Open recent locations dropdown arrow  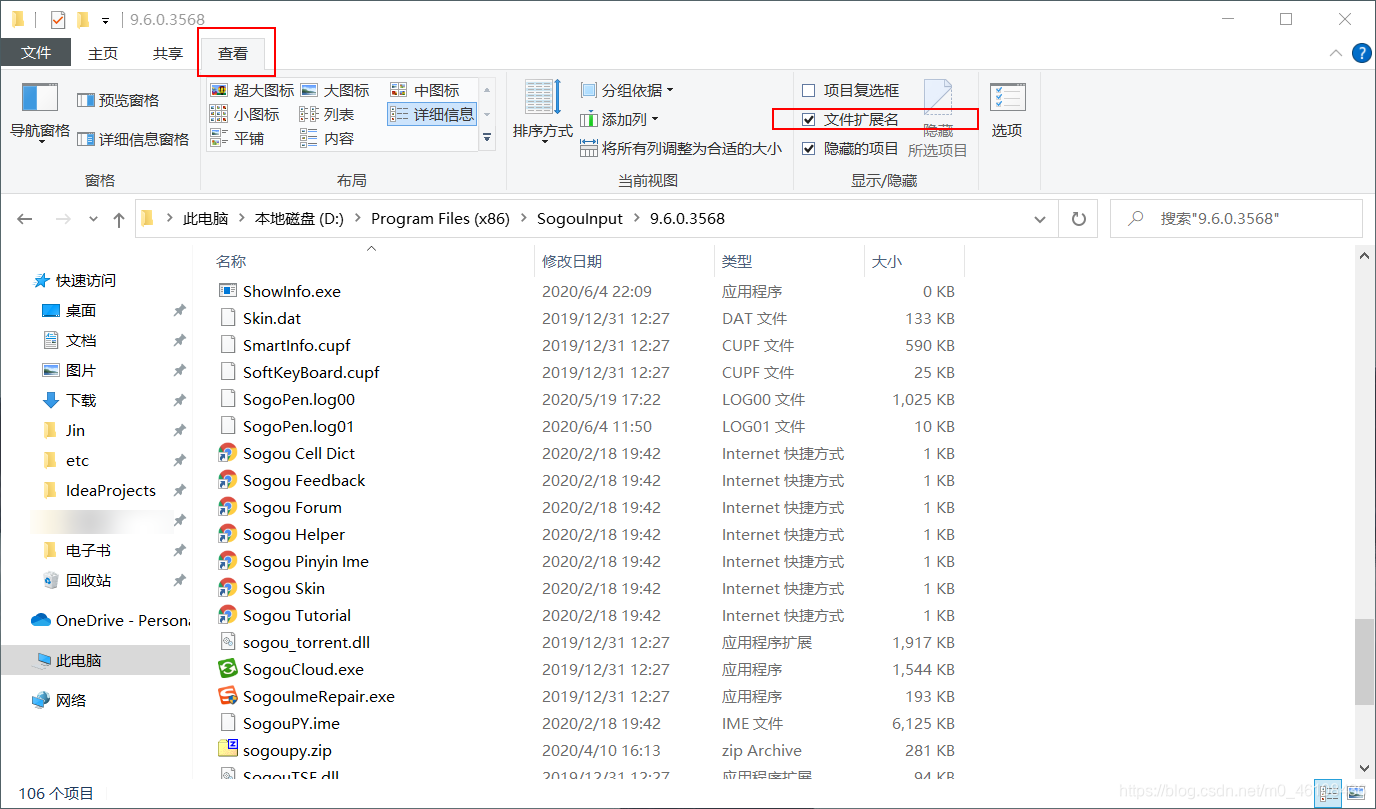[x=93, y=219]
